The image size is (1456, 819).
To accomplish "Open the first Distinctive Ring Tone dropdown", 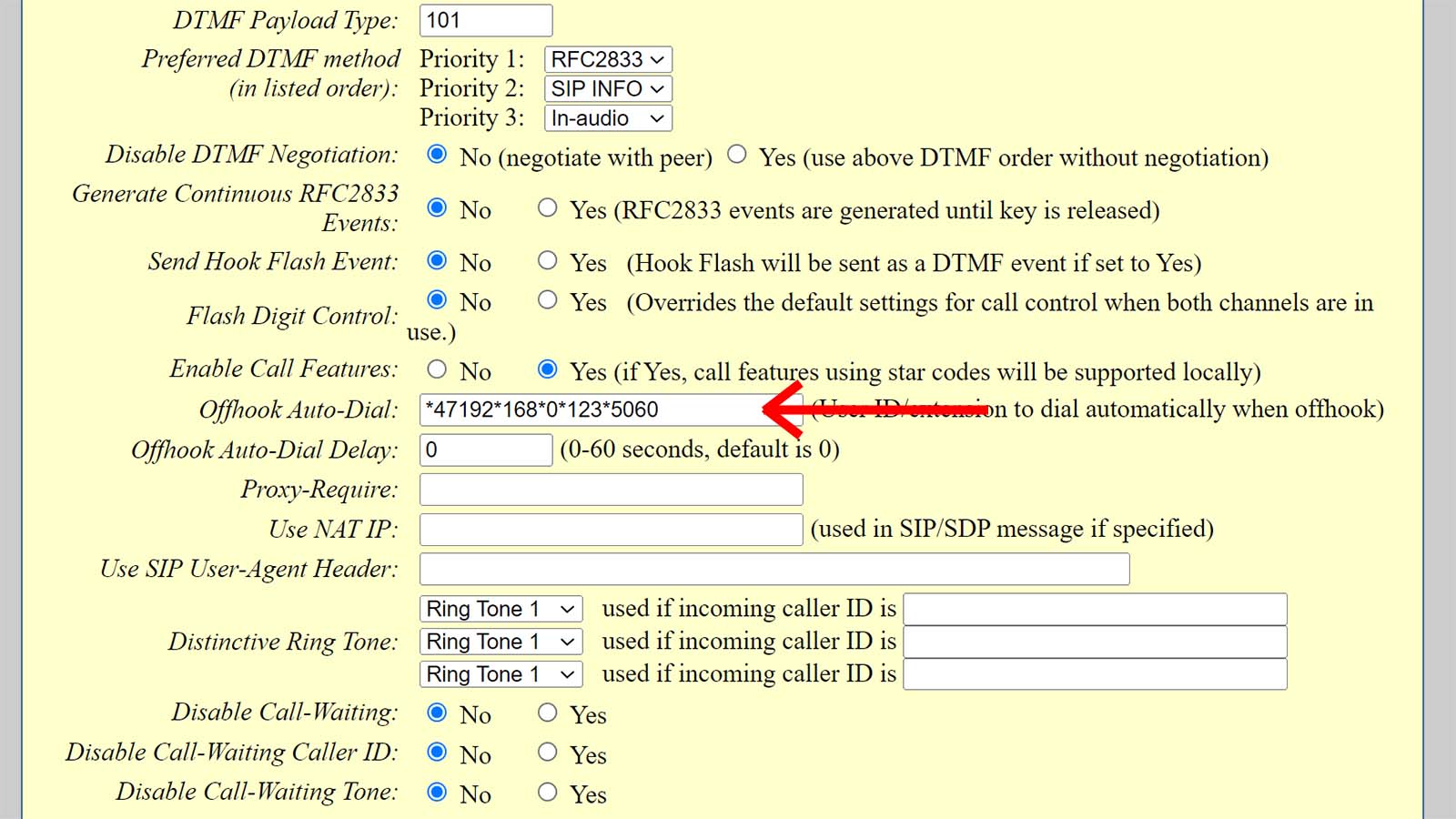I will (x=500, y=609).
